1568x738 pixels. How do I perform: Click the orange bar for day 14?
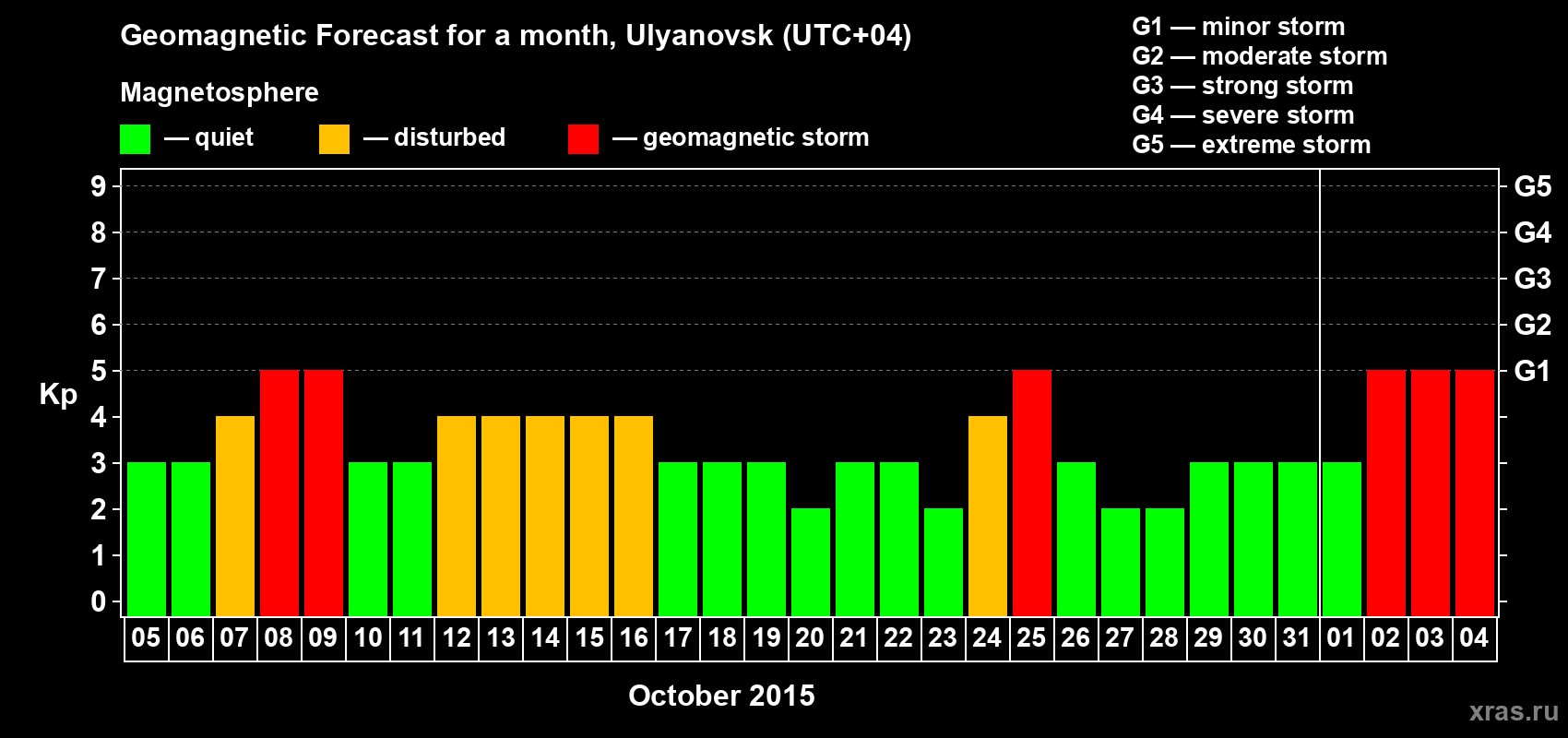tap(545, 516)
